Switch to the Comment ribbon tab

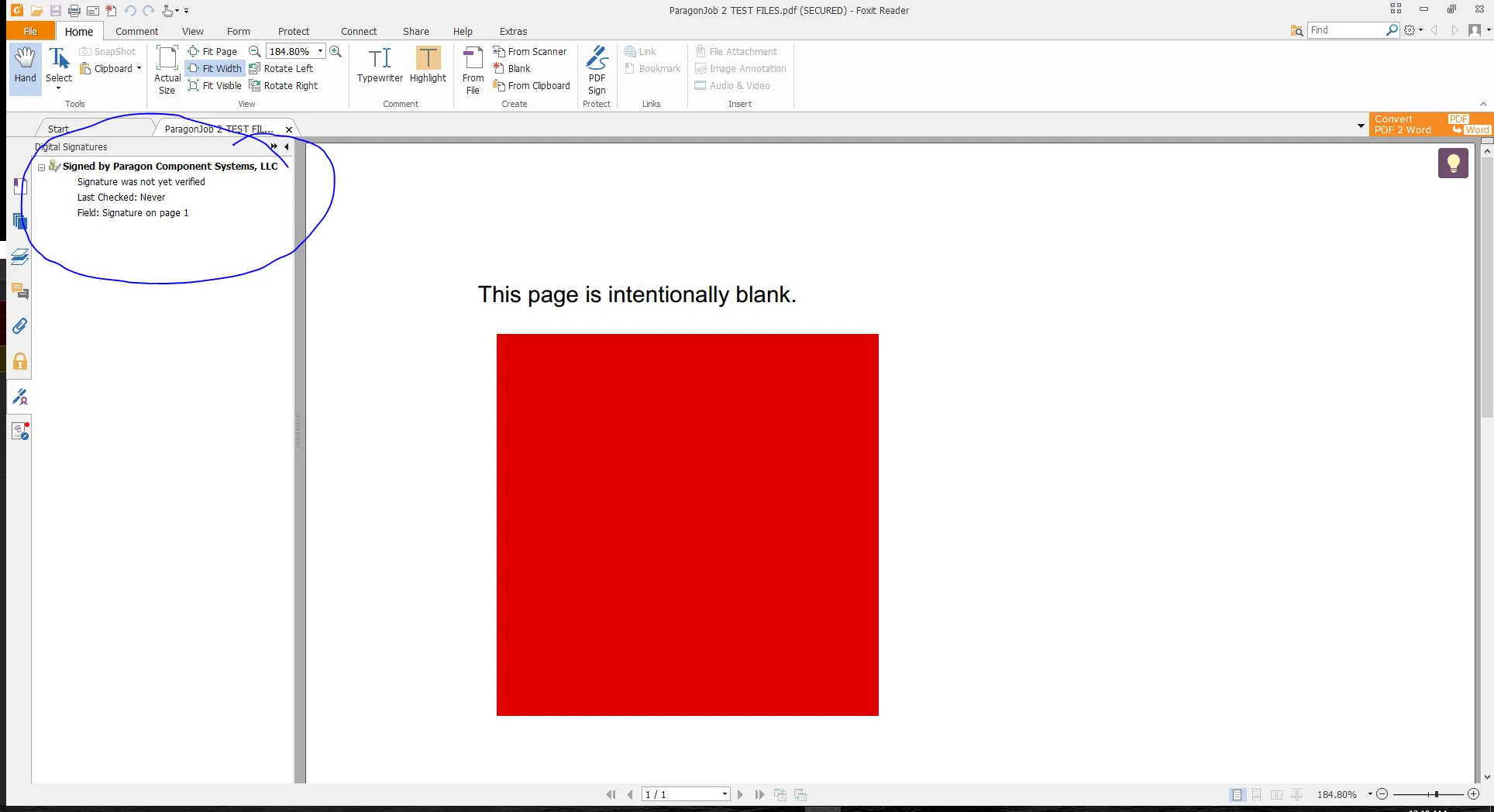click(x=136, y=31)
